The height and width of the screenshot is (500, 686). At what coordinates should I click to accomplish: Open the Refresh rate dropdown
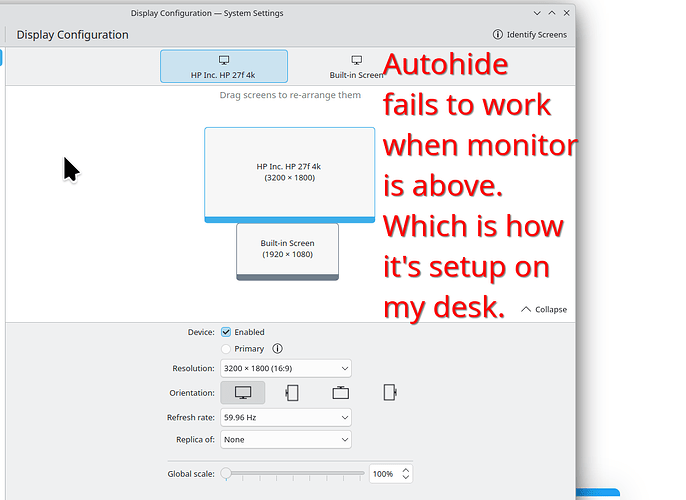[x=286, y=417]
